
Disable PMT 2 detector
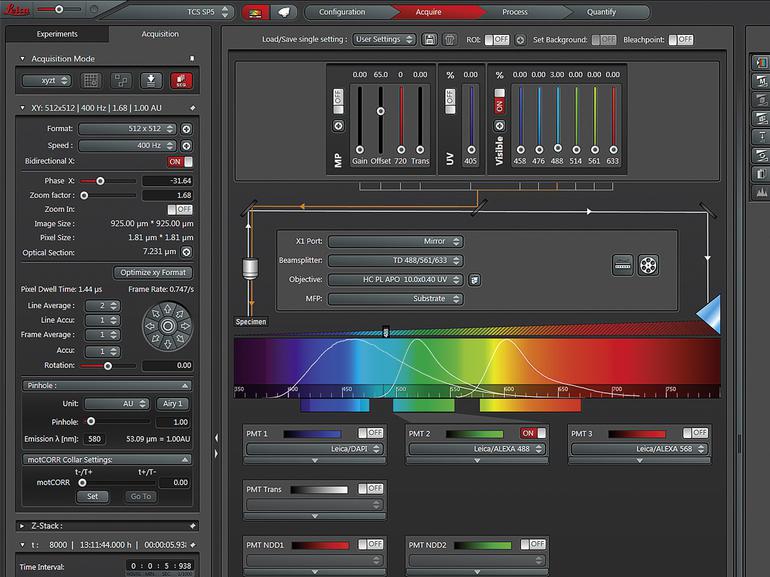[x=533, y=433]
